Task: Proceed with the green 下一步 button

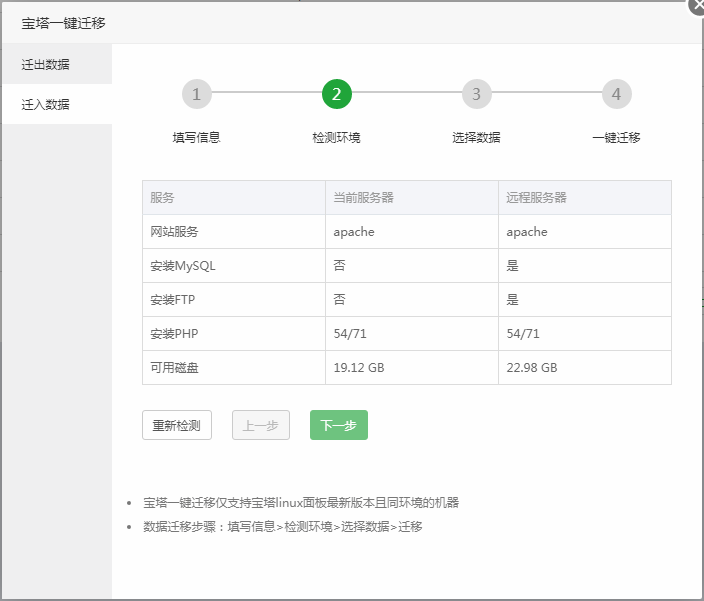Action: [x=338, y=425]
